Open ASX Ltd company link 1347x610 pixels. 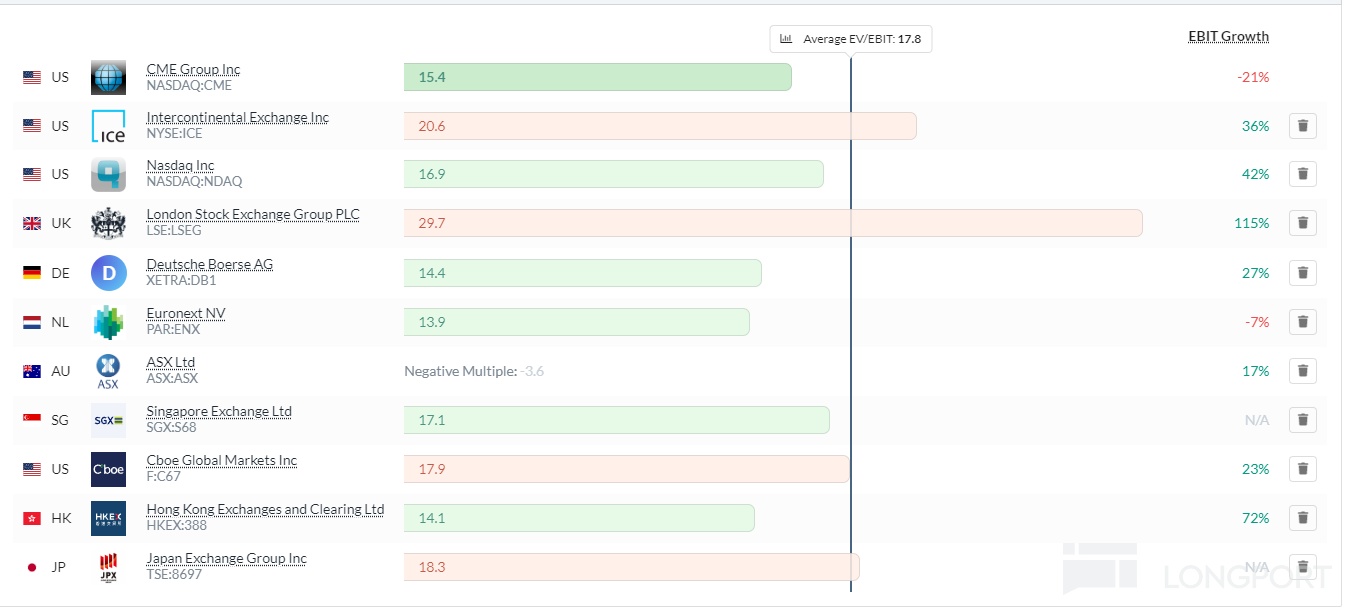coord(170,362)
